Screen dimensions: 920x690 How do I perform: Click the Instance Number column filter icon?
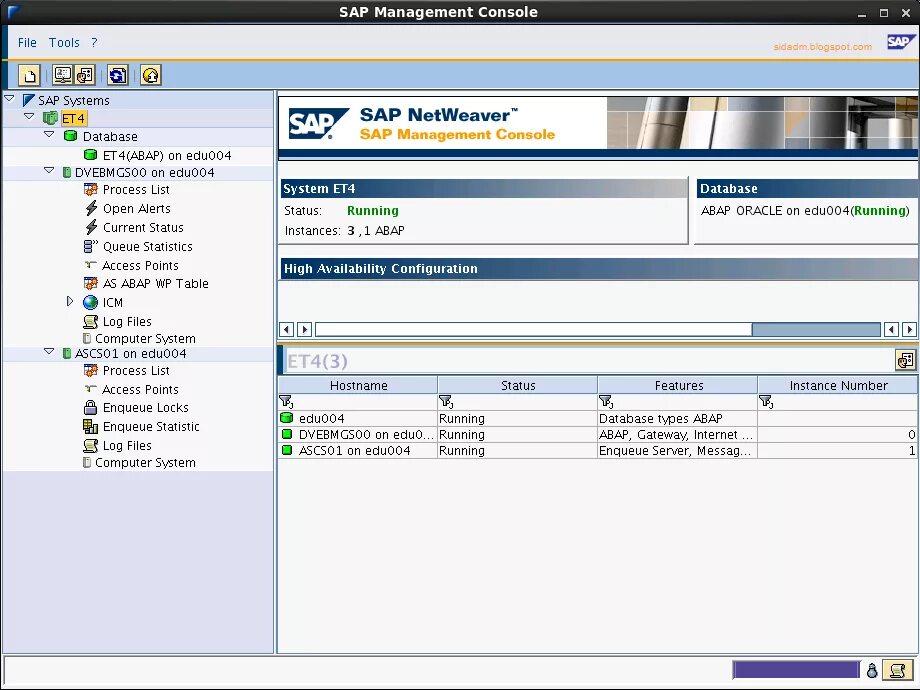(x=766, y=401)
